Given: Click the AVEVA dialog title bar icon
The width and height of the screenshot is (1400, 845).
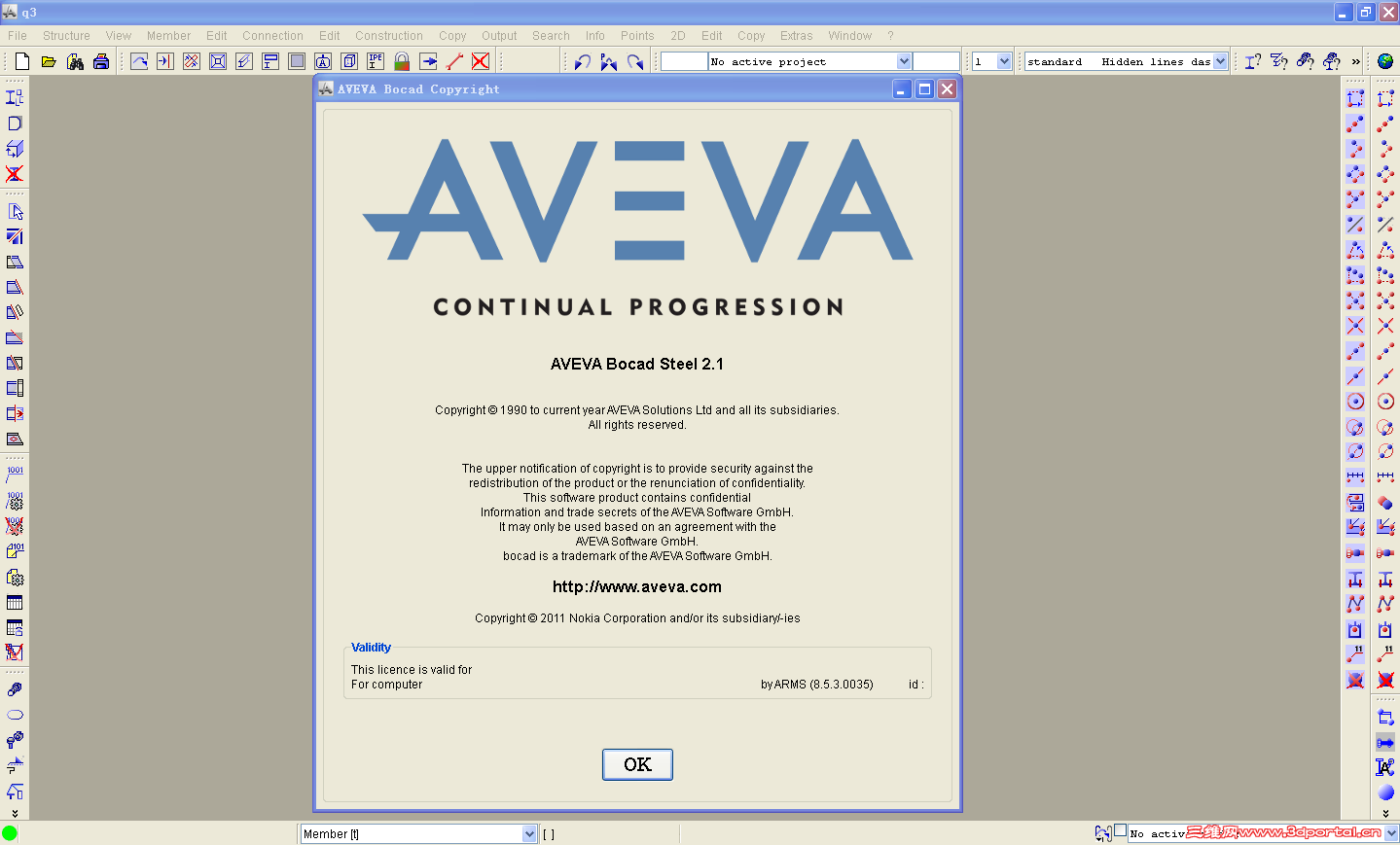Looking at the screenshot, I should [326, 88].
